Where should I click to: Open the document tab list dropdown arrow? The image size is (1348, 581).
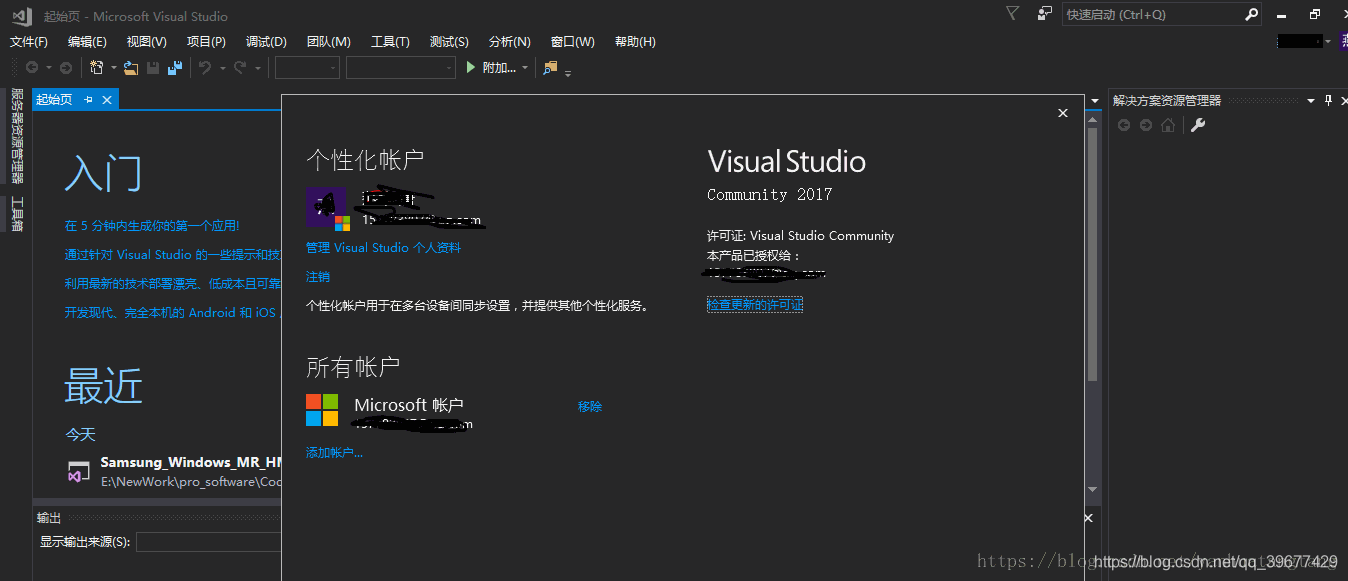[x=1095, y=101]
